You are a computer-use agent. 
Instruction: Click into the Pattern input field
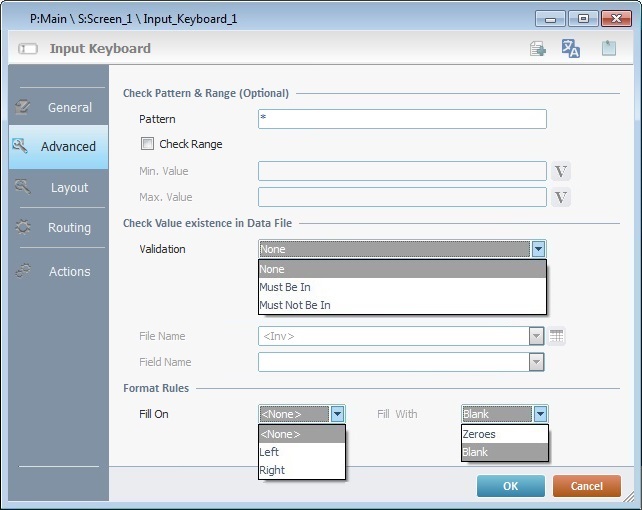point(402,119)
